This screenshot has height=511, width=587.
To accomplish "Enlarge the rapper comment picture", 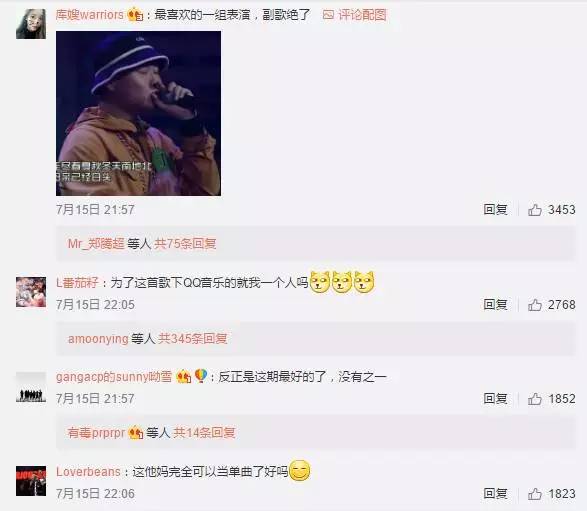I will click(138, 113).
